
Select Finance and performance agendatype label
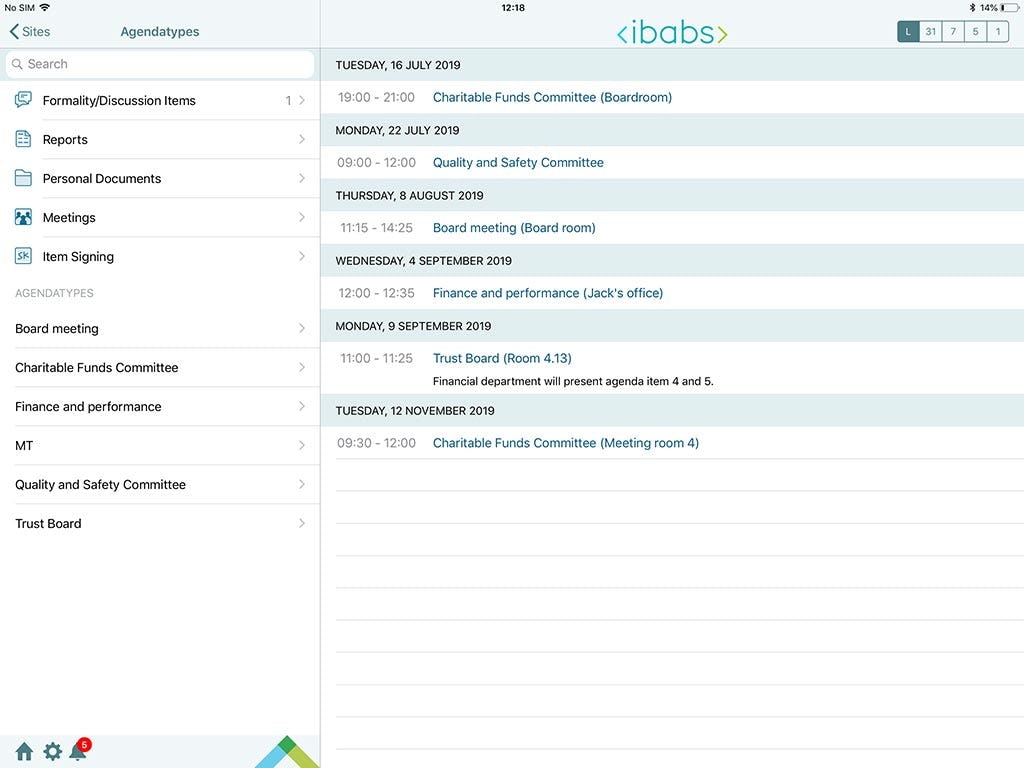tap(88, 407)
